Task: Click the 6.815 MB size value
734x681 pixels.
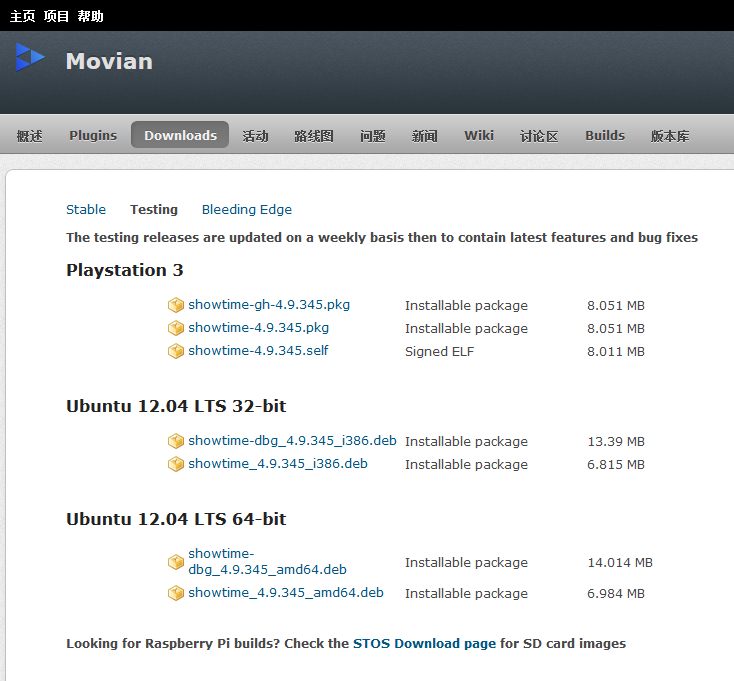Action: (x=616, y=464)
